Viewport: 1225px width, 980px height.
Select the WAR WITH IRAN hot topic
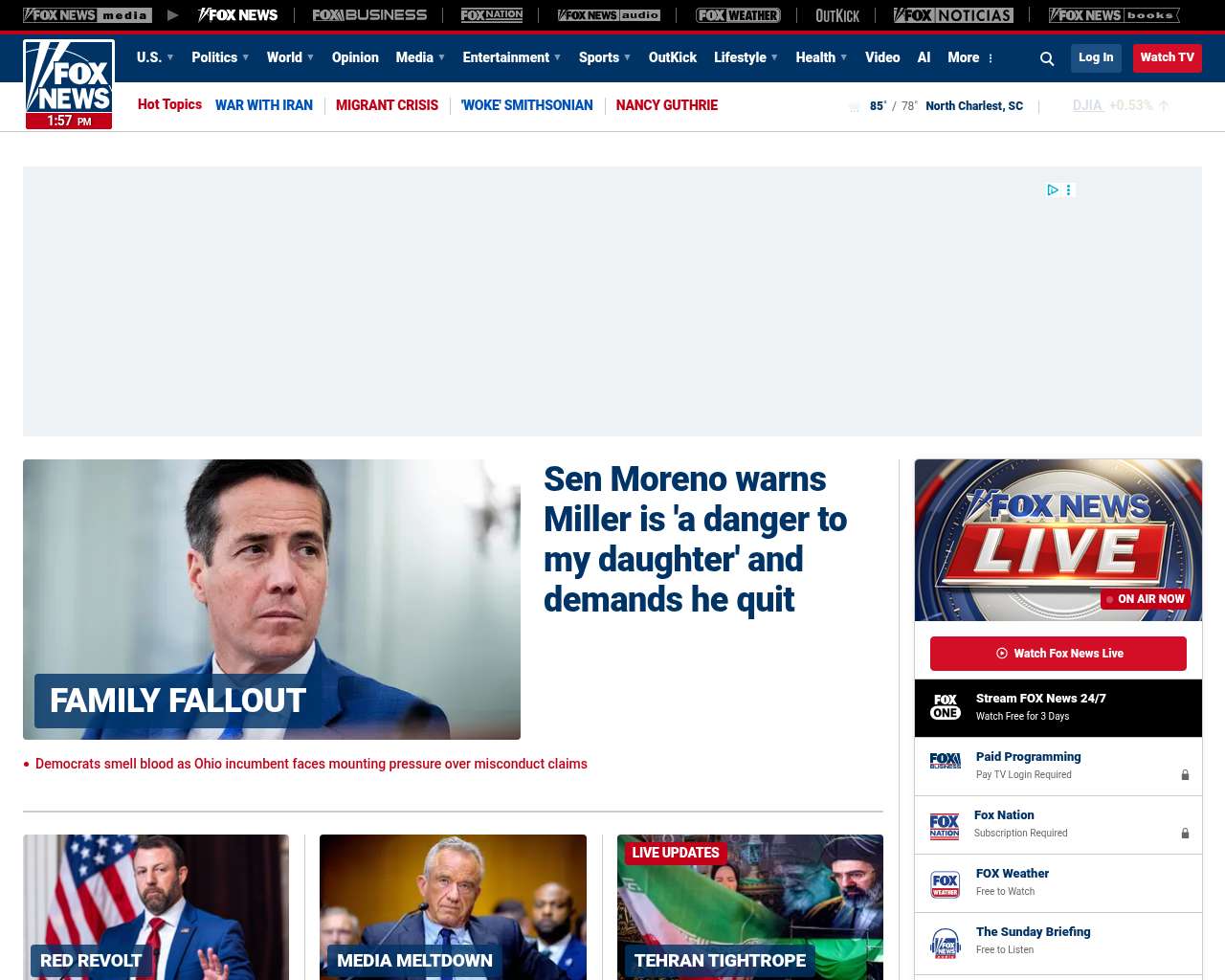pos(264,105)
